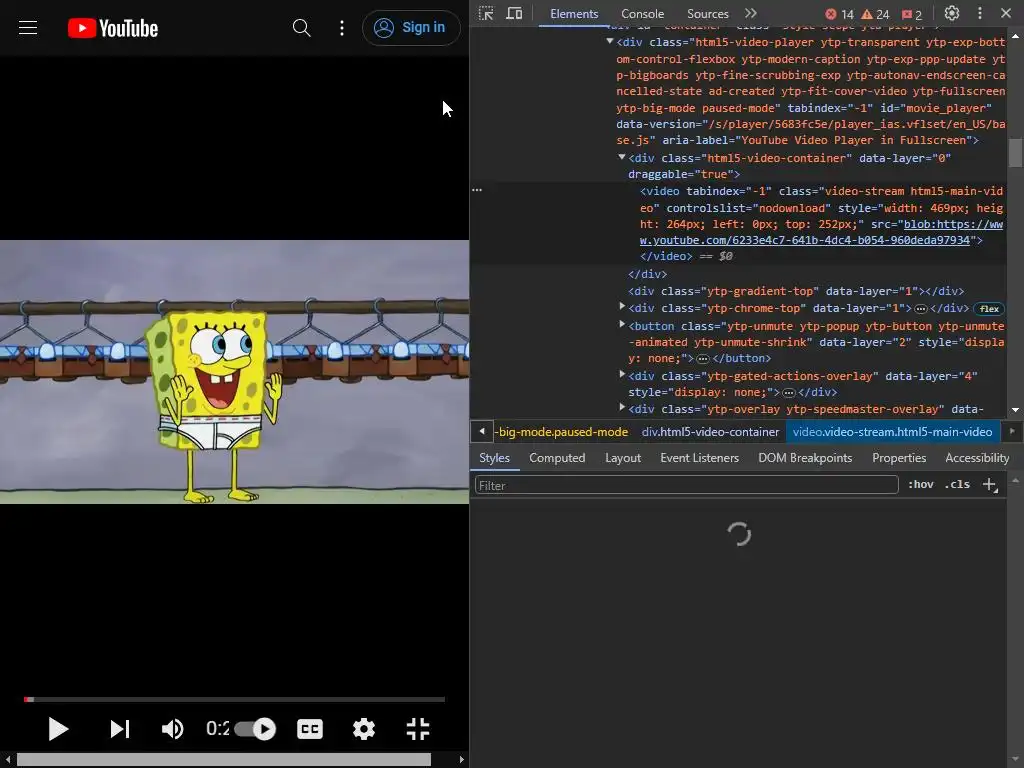The width and height of the screenshot is (1024, 768).
Task: Toggle closed captions CC button
Action: tap(310, 729)
